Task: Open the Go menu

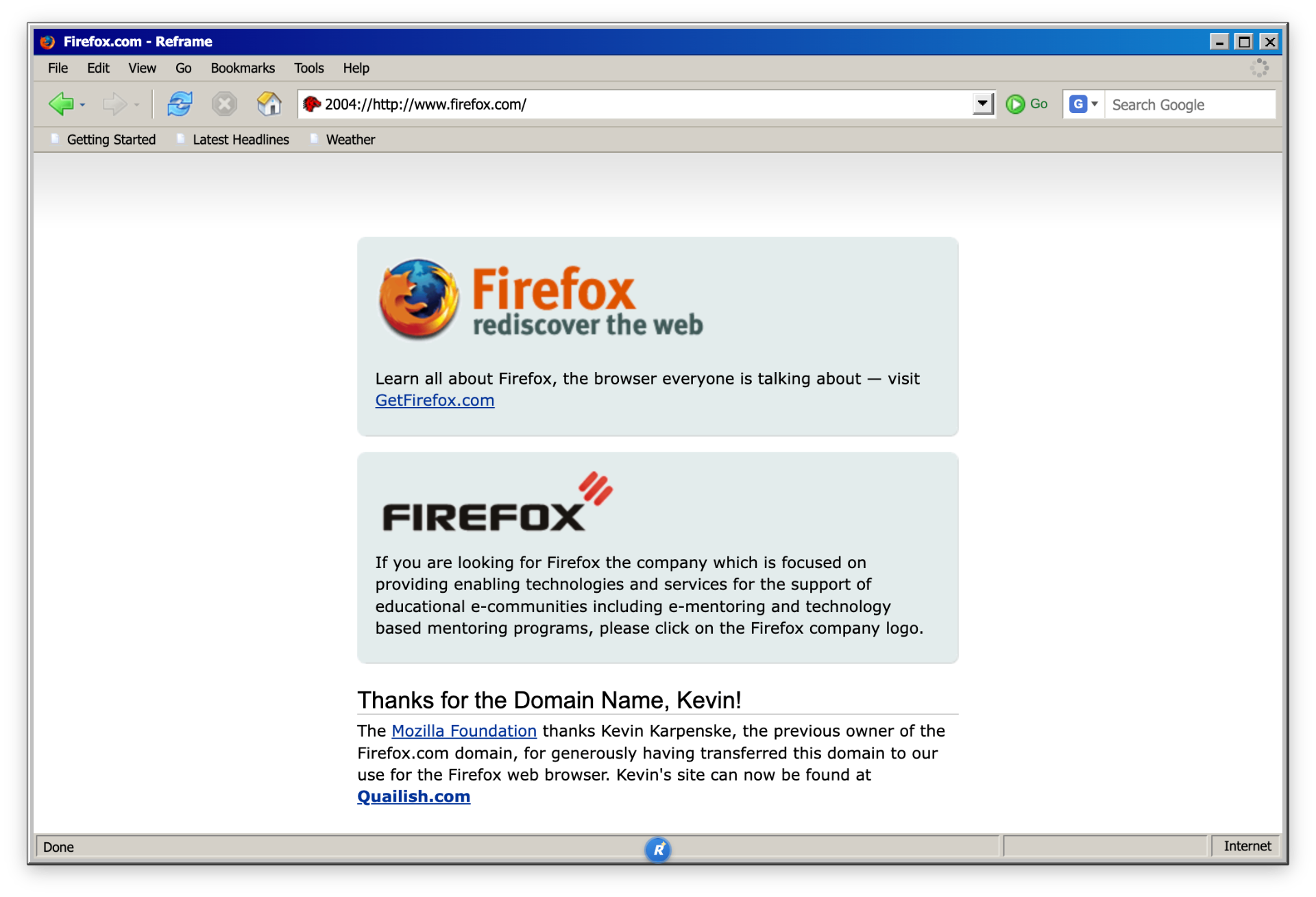Action: point(183,68)
